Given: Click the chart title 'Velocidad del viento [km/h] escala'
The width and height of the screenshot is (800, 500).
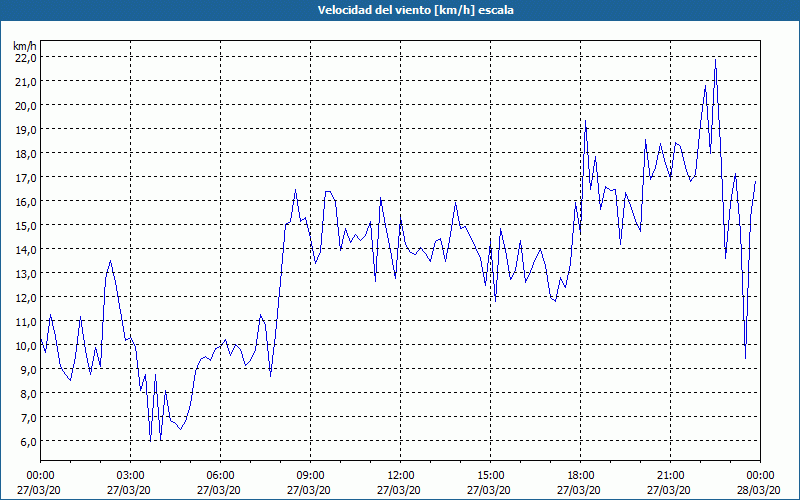Looking at the screenshot, I should click(415, 10).
